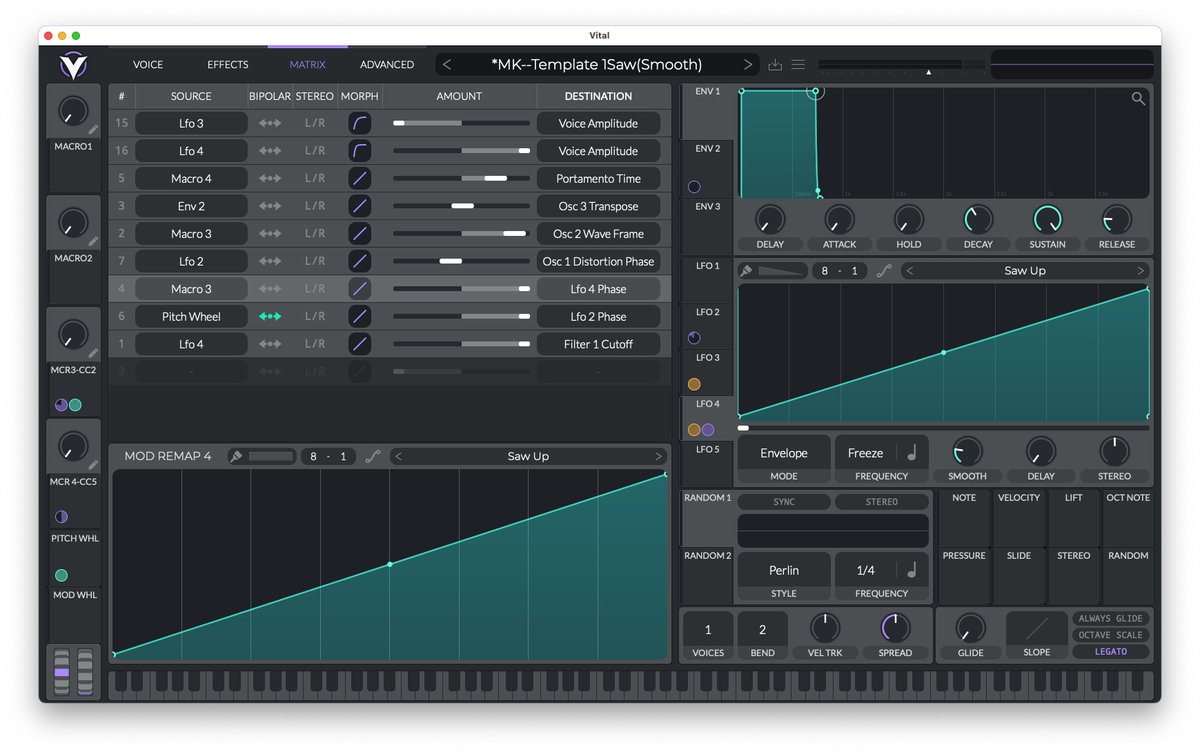The height and width of the screenshot is (754, 1200).
Task: Disable the LEGATO option
Action: pos(1110,651)
